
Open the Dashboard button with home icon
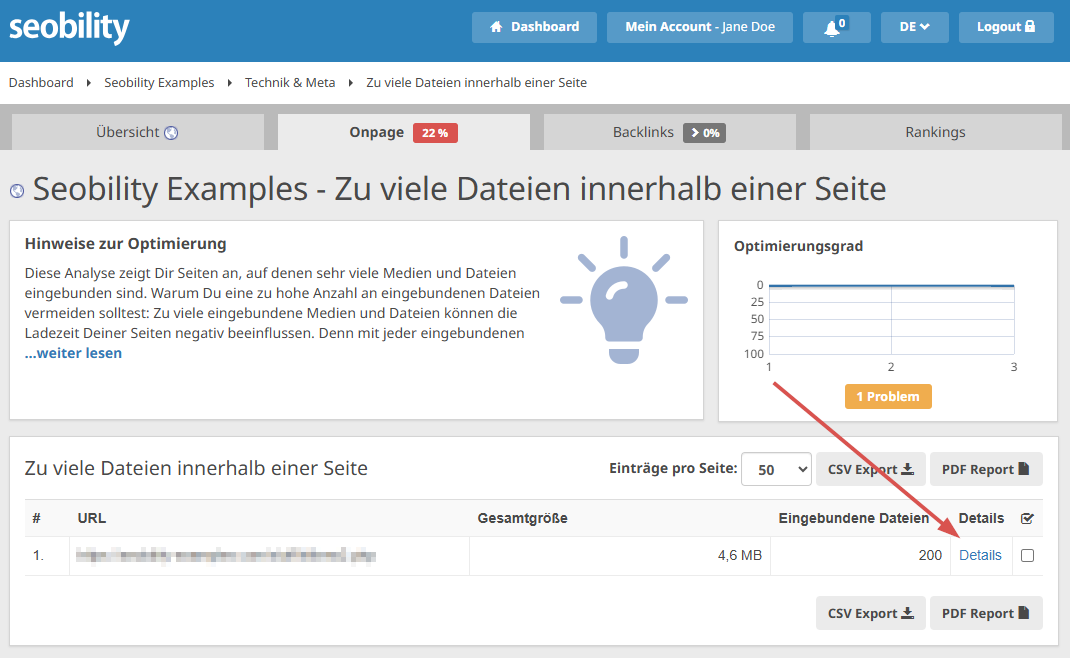coord(534,27)
